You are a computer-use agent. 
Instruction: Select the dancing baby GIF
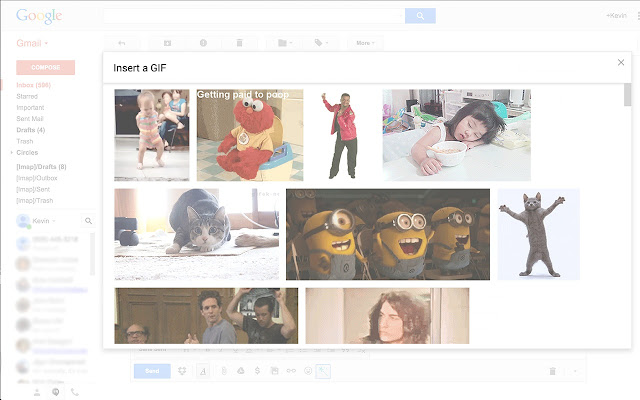coord(152,135)
